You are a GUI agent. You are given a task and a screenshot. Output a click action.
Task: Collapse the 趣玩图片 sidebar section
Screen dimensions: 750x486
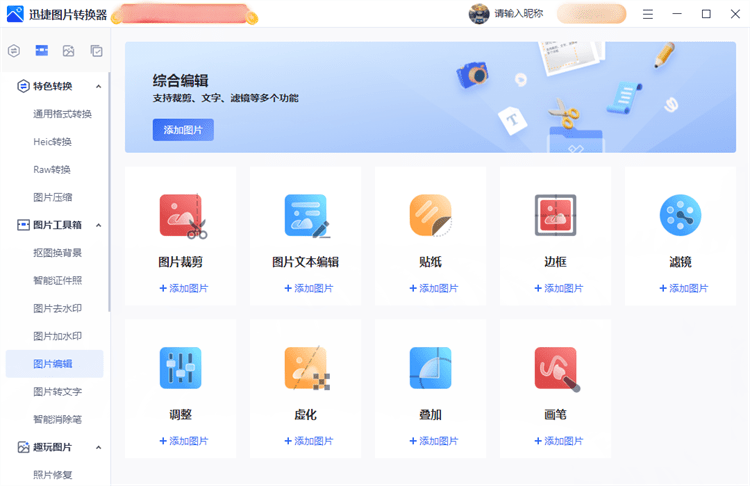point(98,447)
